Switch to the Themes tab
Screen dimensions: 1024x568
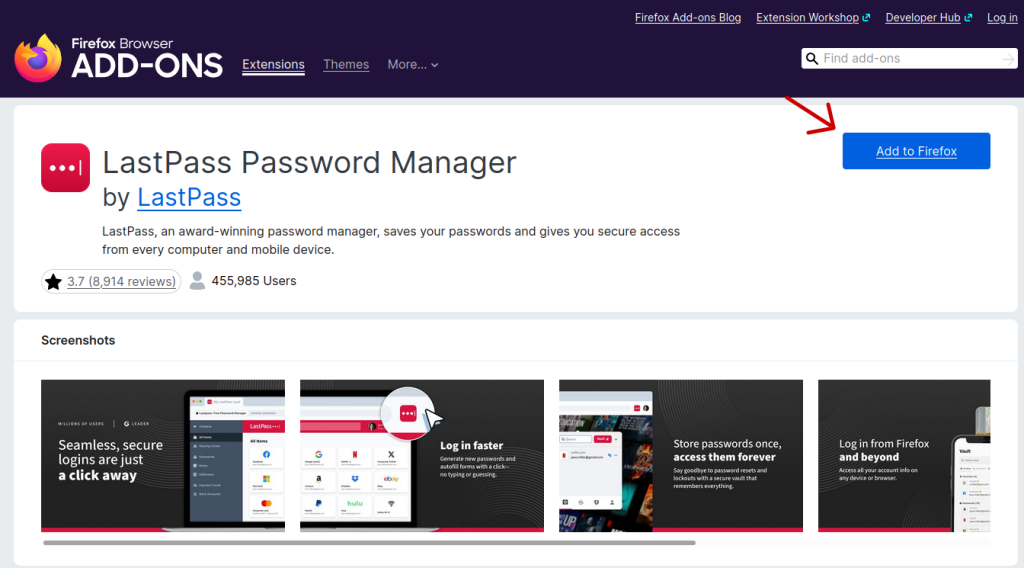click(346, 64)
